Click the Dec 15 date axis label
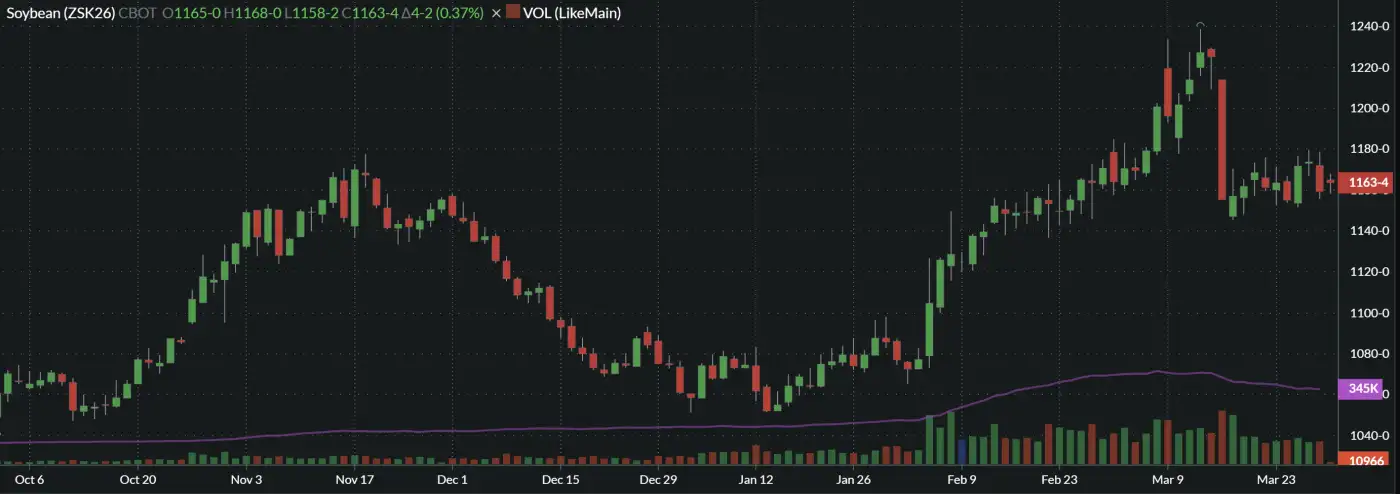 (x=560, y=480)
